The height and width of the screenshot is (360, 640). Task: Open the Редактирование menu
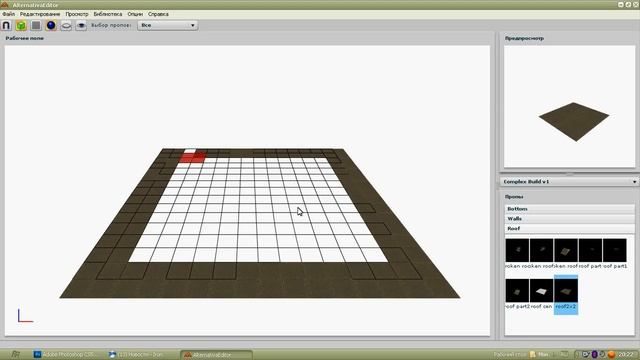[x=40, y=14]
